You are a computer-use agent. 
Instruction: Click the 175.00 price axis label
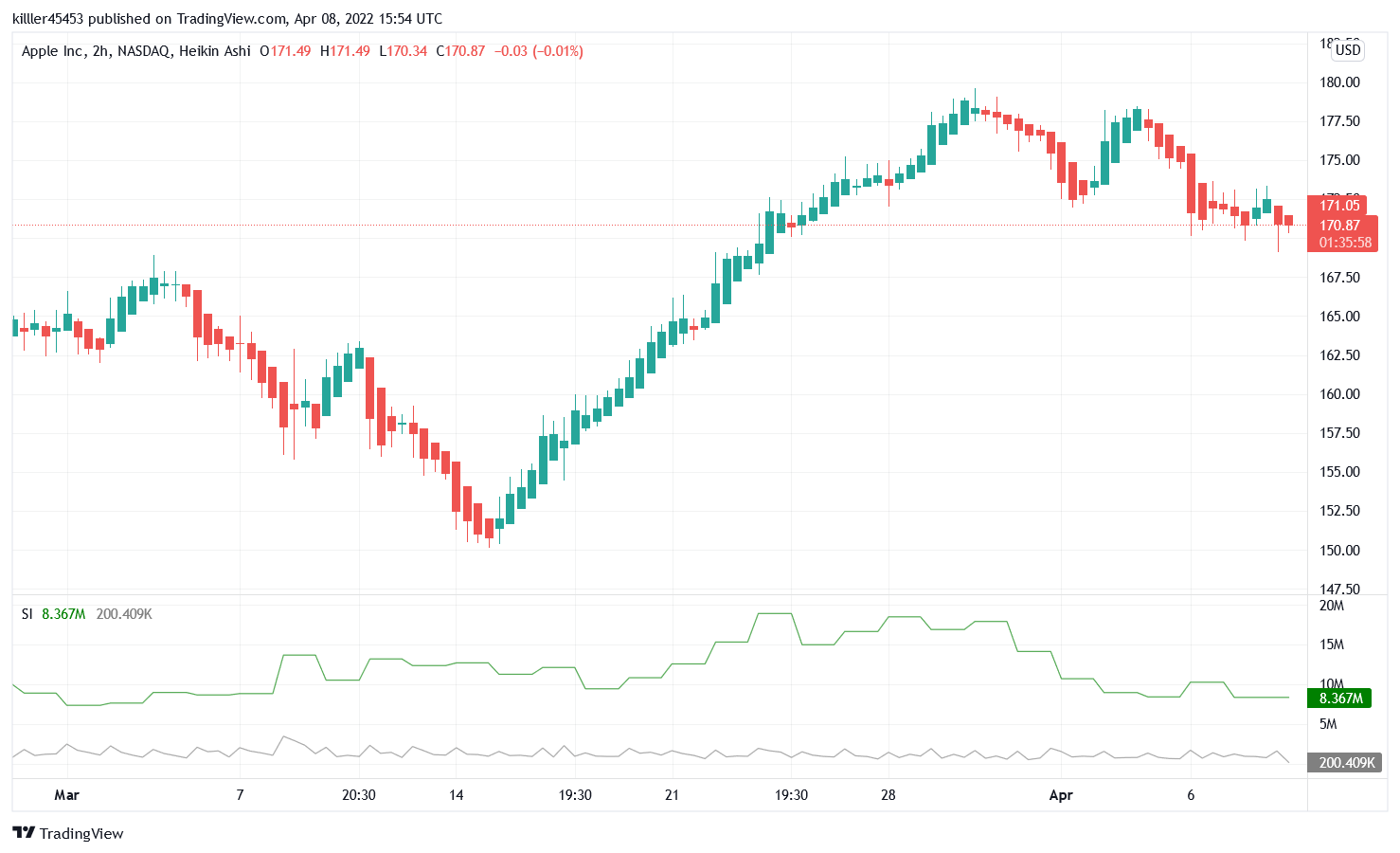point(1339,160)
